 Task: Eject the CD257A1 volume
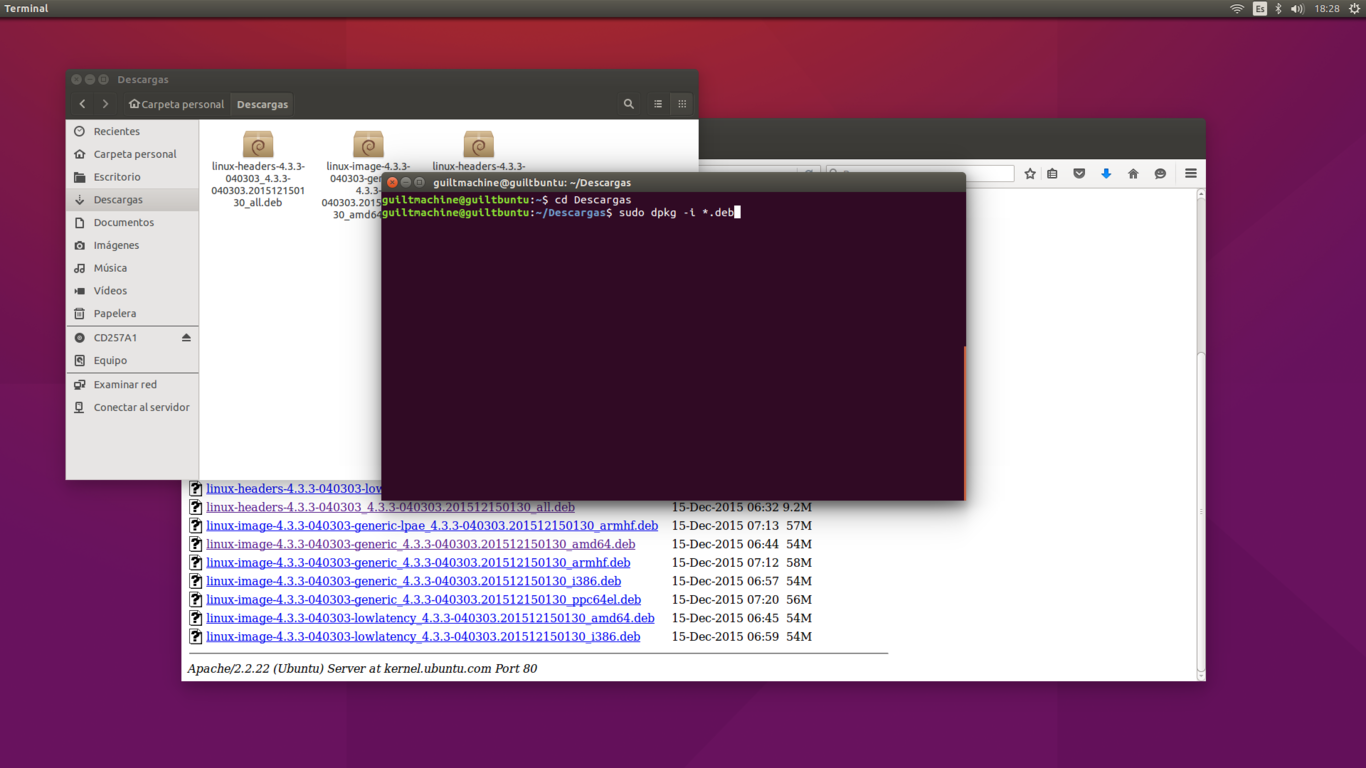[x=185, y=337]
